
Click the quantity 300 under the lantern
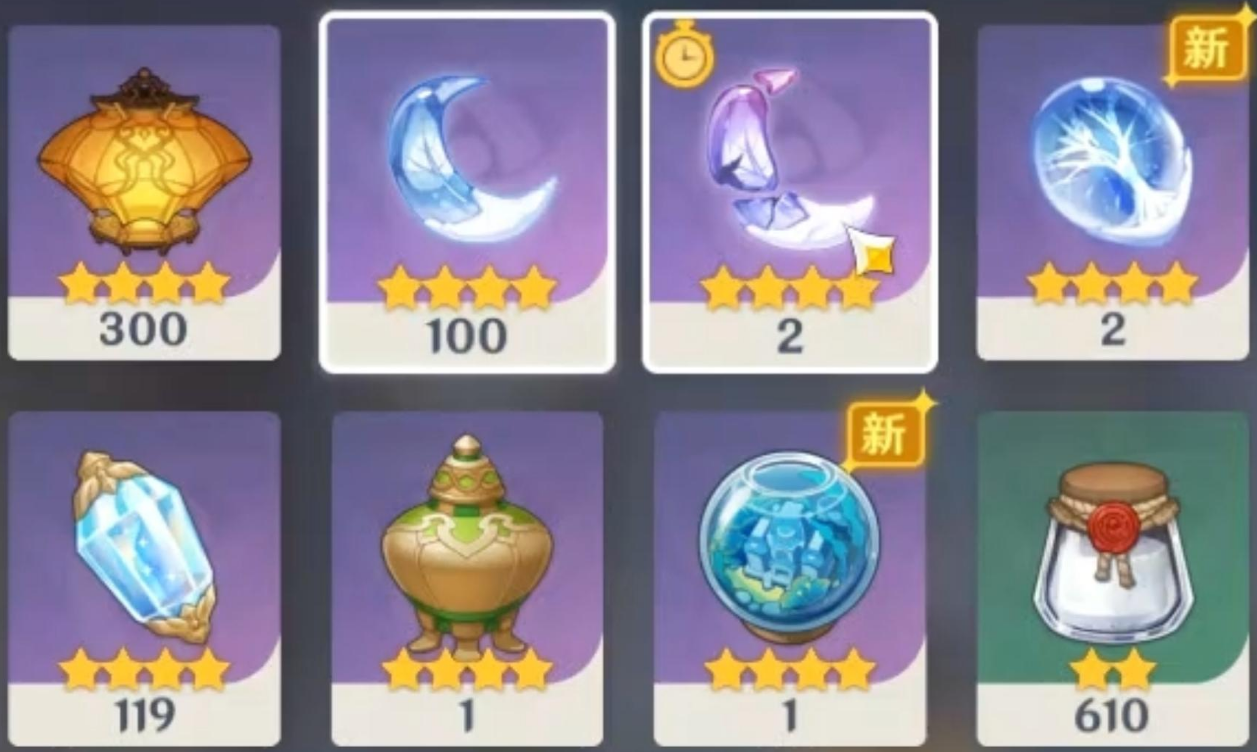pyautogui.click(x=143, y=329)
